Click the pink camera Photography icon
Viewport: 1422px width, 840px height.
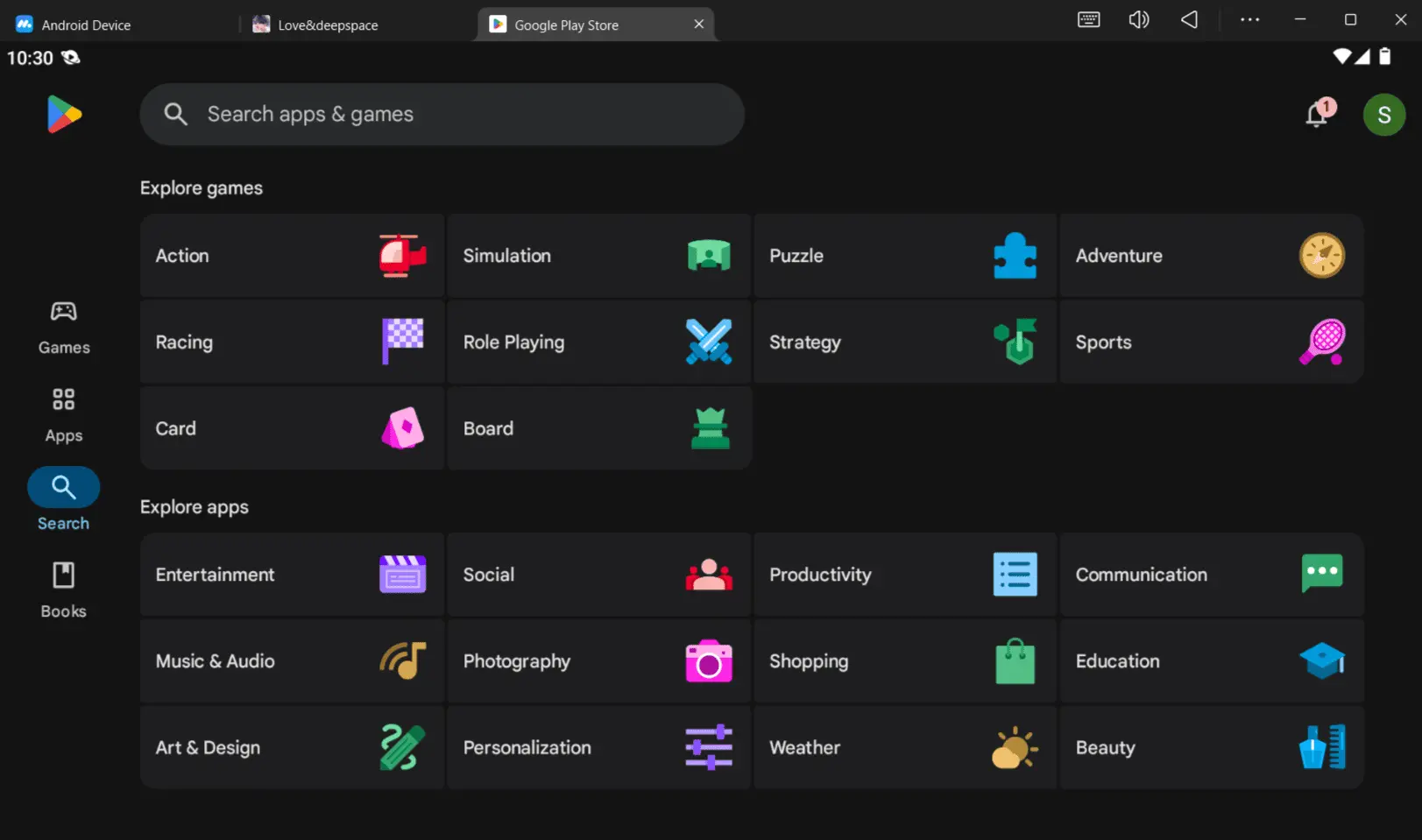pyautogui.click(x=709, y=661)
